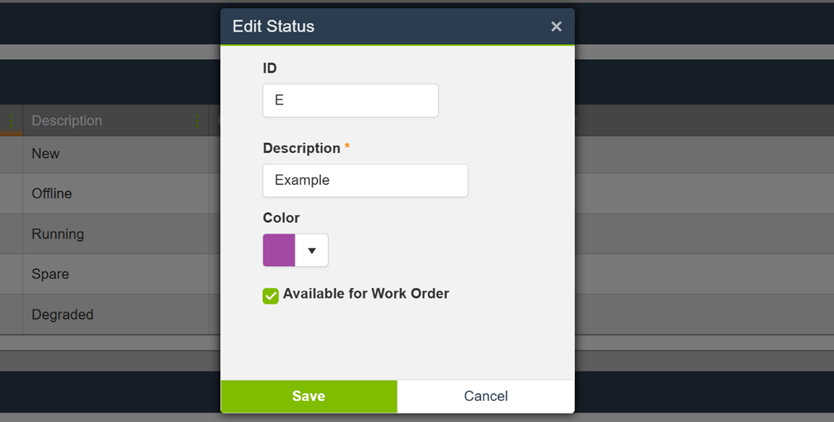Sort by the Description column header

tap(67, 121)
